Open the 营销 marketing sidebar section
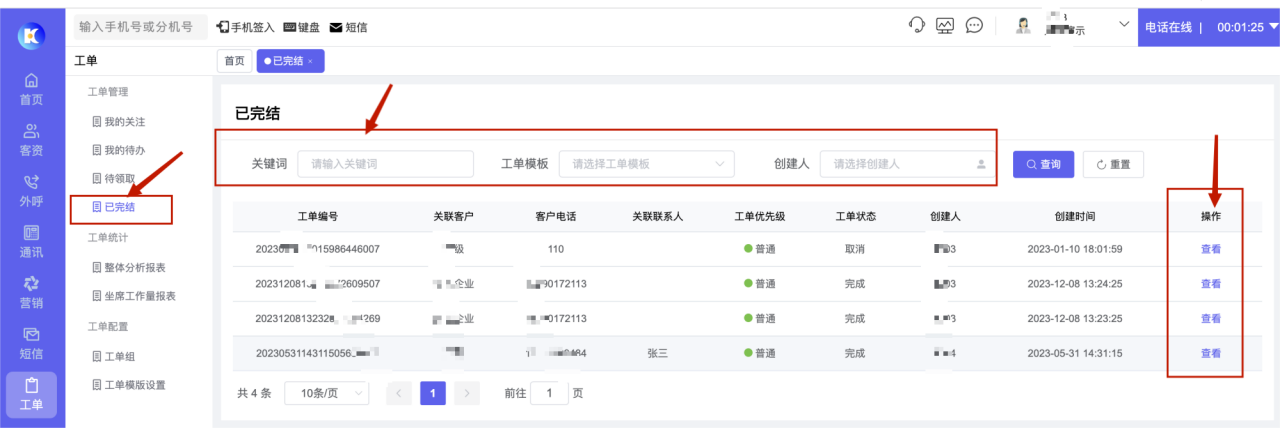This screenshot has width=1280, height=428. coord(32,293)
